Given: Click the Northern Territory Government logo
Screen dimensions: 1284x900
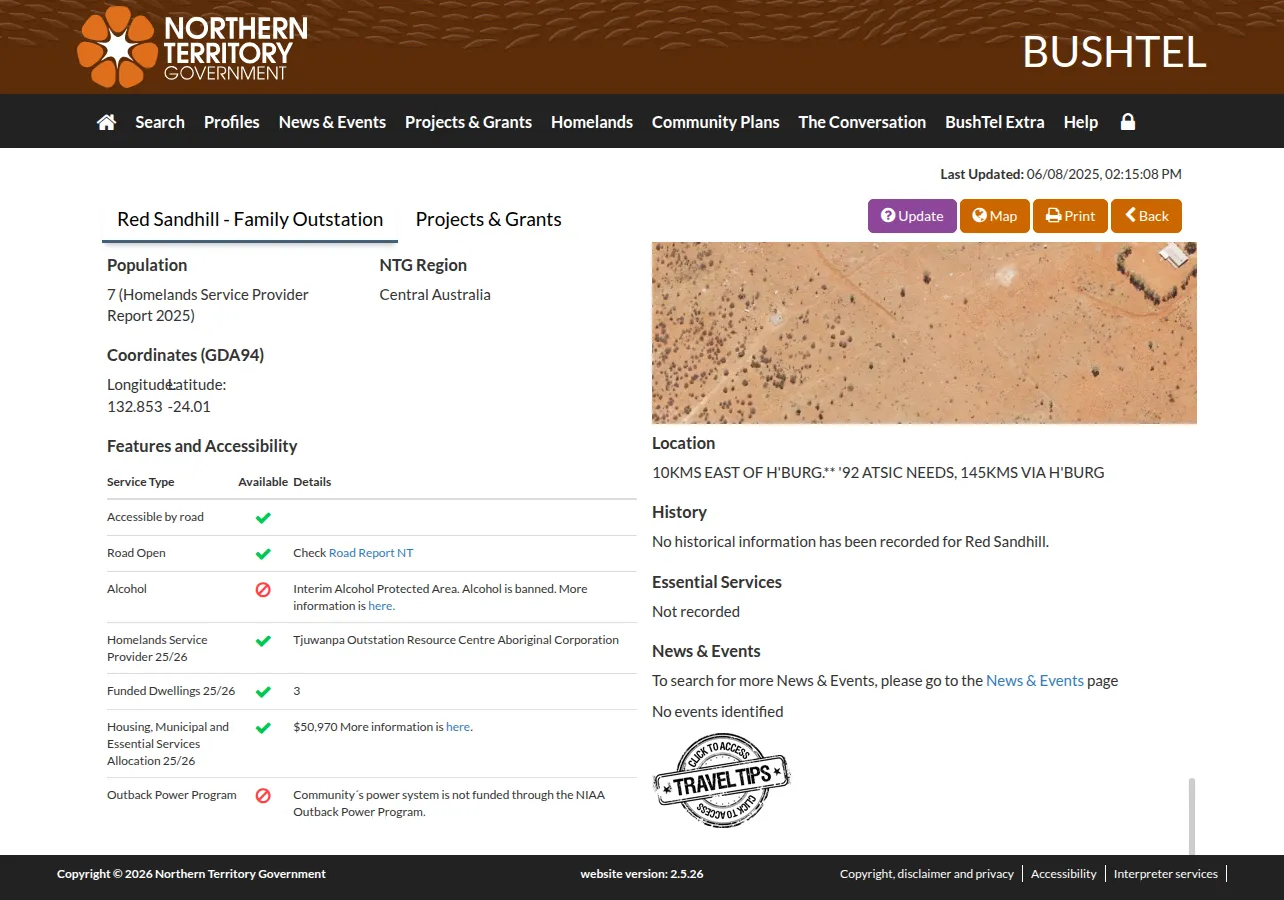Looking at the screenshot, I should (x=192, y=47).
